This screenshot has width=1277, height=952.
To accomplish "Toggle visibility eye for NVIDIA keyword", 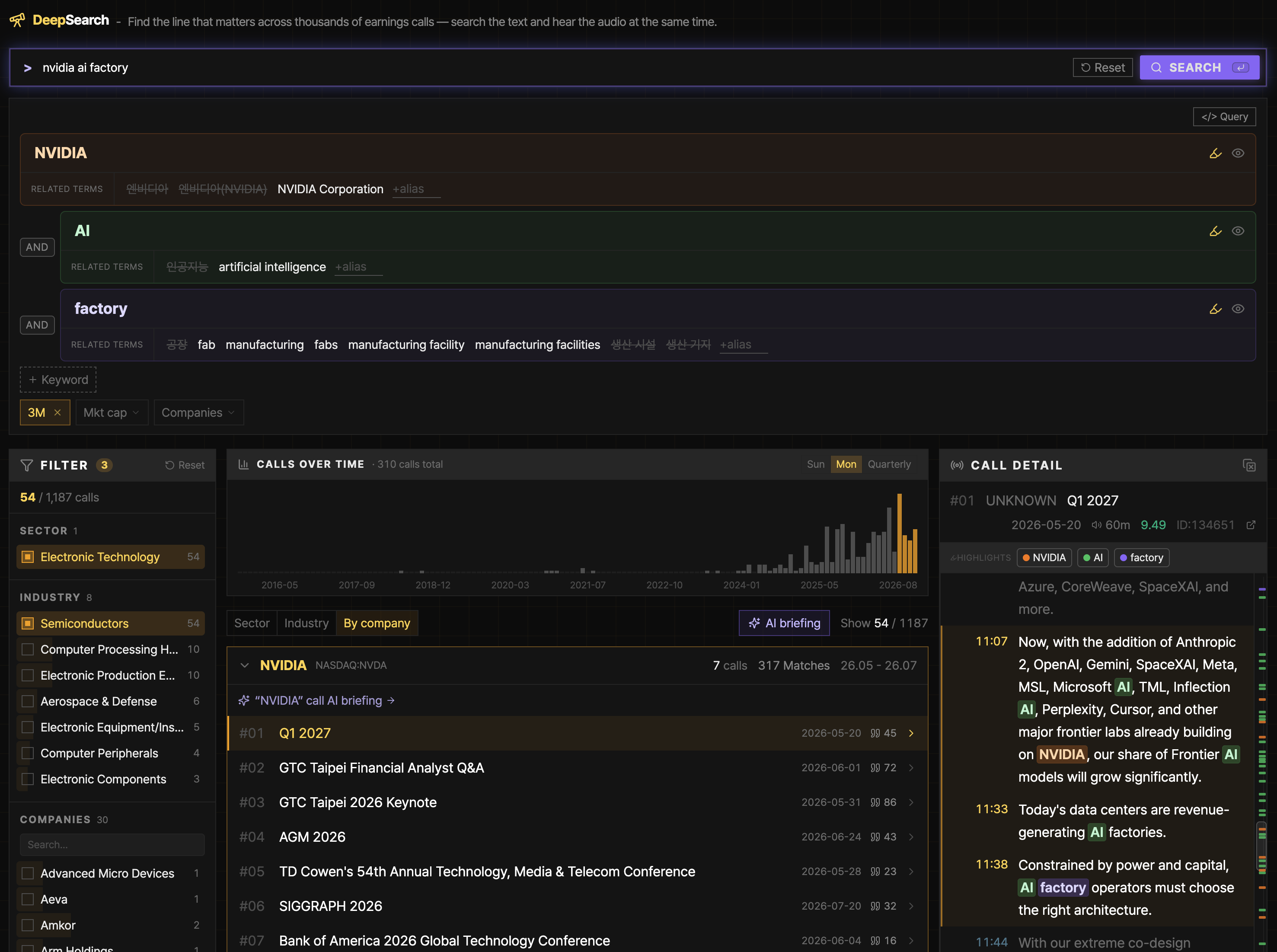I will point(1238,153).
